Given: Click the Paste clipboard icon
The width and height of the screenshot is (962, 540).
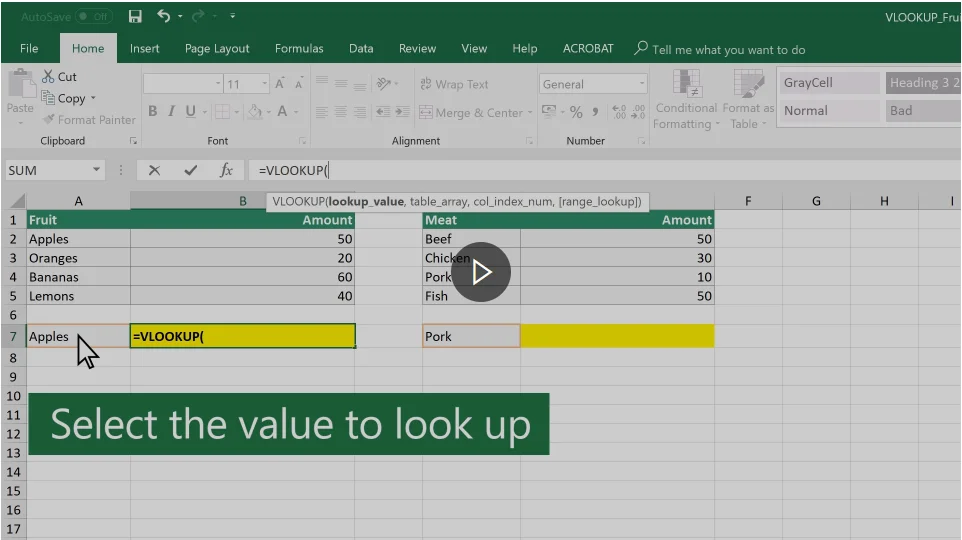Looking at the screenshot, I should 21,83.
